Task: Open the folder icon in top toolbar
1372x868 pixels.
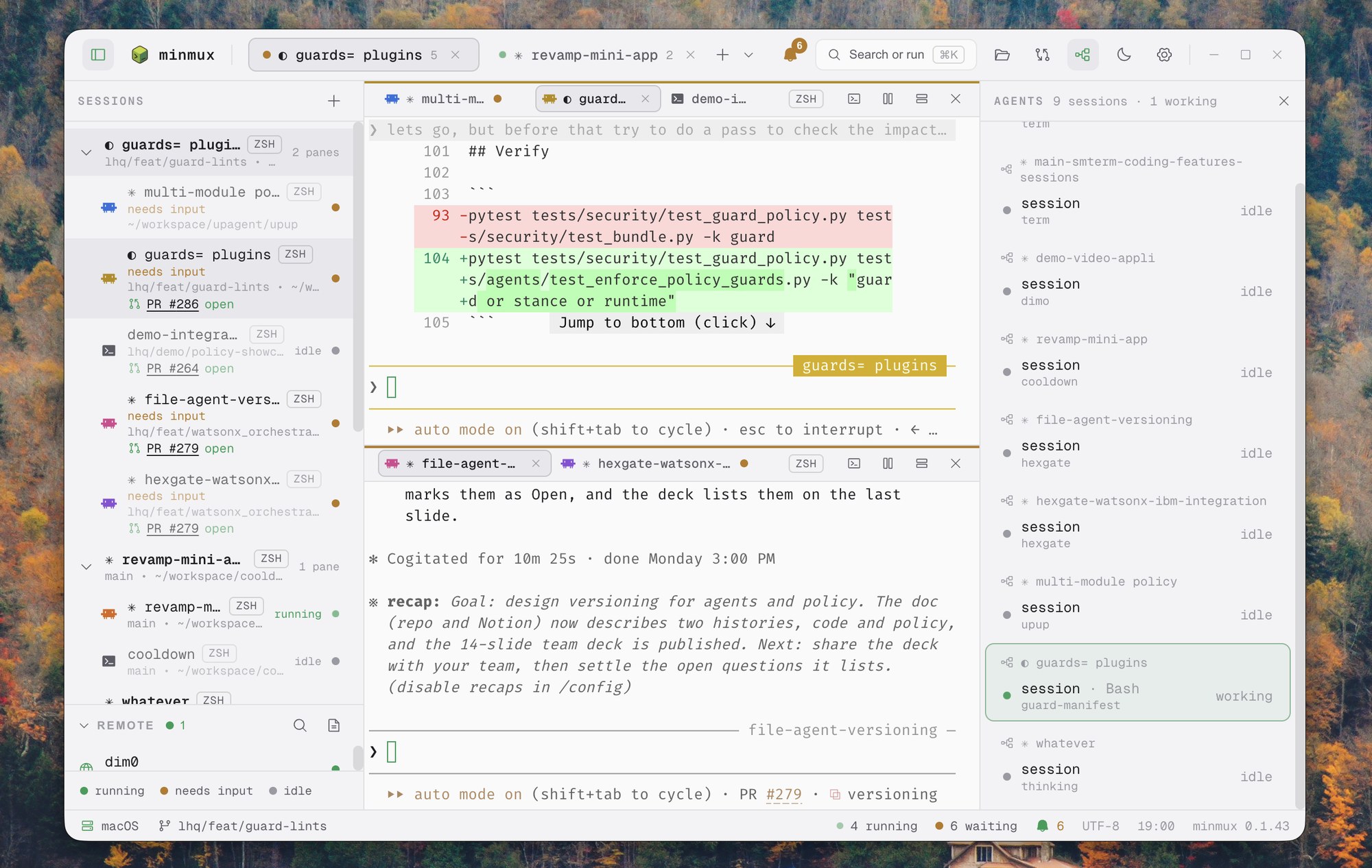Action: click(x=1002, y=55)
